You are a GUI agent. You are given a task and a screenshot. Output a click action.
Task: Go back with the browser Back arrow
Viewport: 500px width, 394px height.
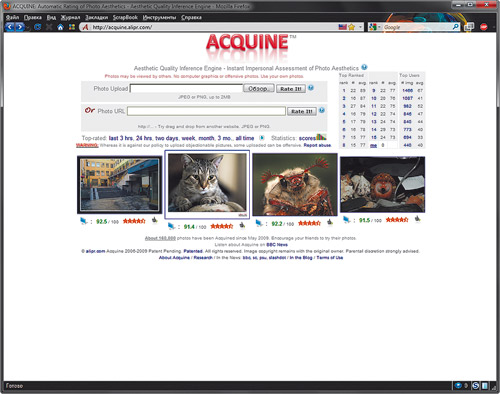[x=10, y=27]
